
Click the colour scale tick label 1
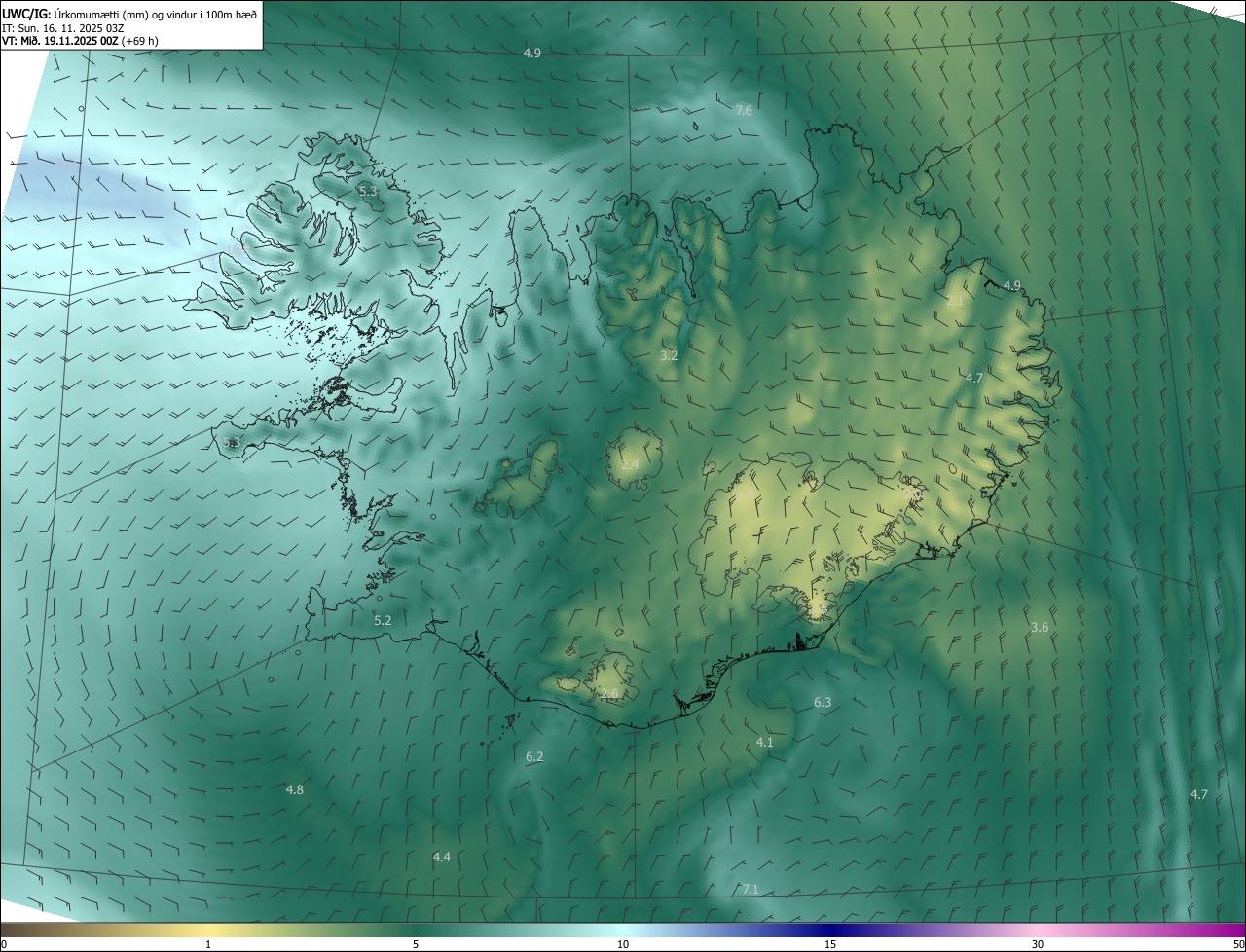pyautogui.click(x=208, y=944)
